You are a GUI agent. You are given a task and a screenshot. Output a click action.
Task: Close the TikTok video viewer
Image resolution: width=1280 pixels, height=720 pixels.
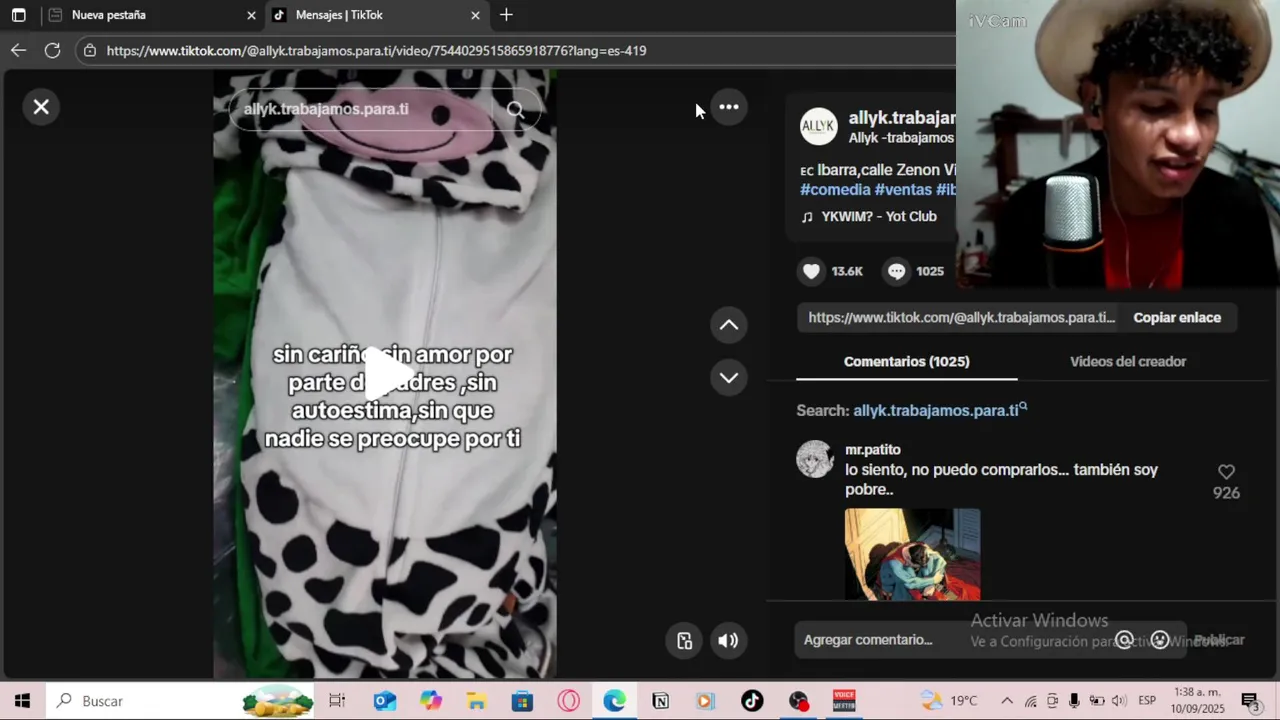pyautogui.click(x=41, y=107)
